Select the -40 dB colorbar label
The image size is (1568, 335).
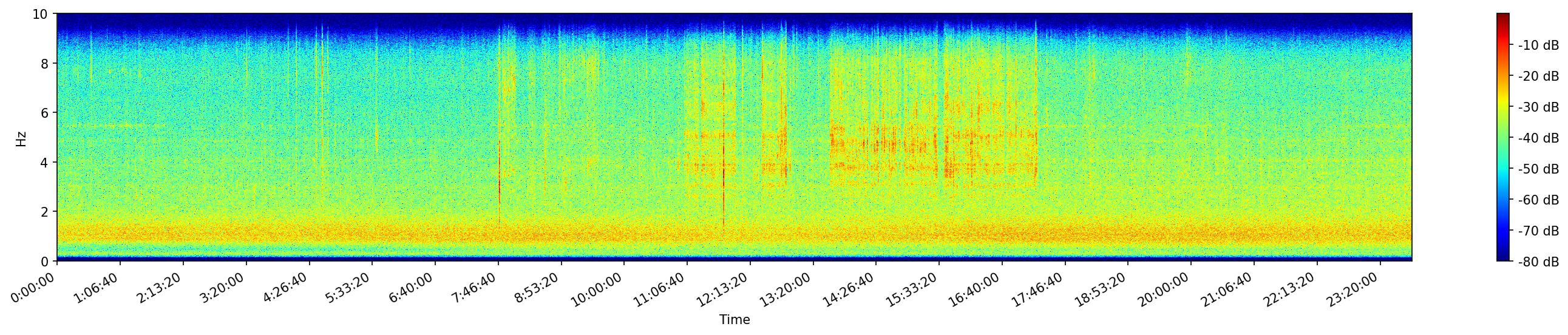coord(1538,138)
